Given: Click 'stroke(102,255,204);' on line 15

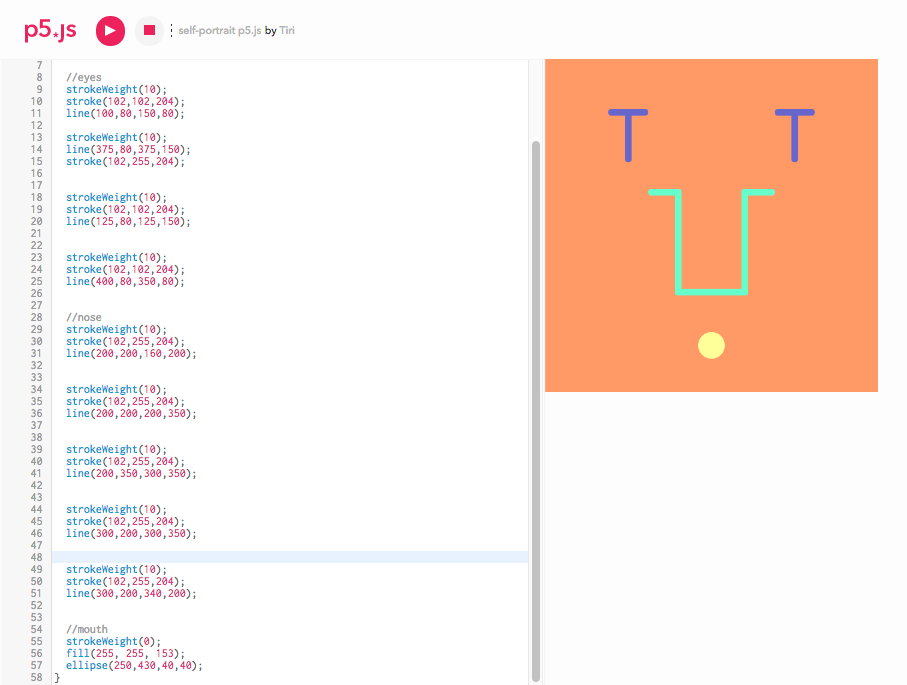Looking at the screenshot, I should (x=126, y=161).
